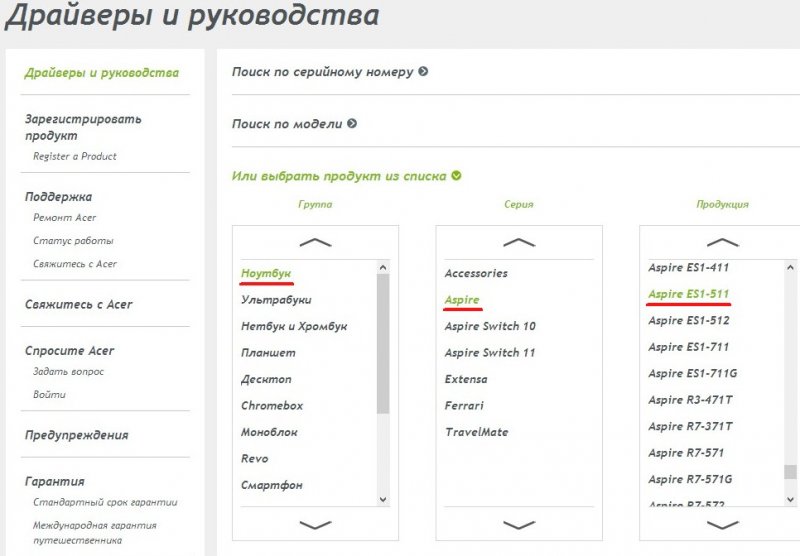Image resolution: width=800 pixels, height=556 pixels.
Task: Select Revo in the group list
Action: click(x=255, y=459)
